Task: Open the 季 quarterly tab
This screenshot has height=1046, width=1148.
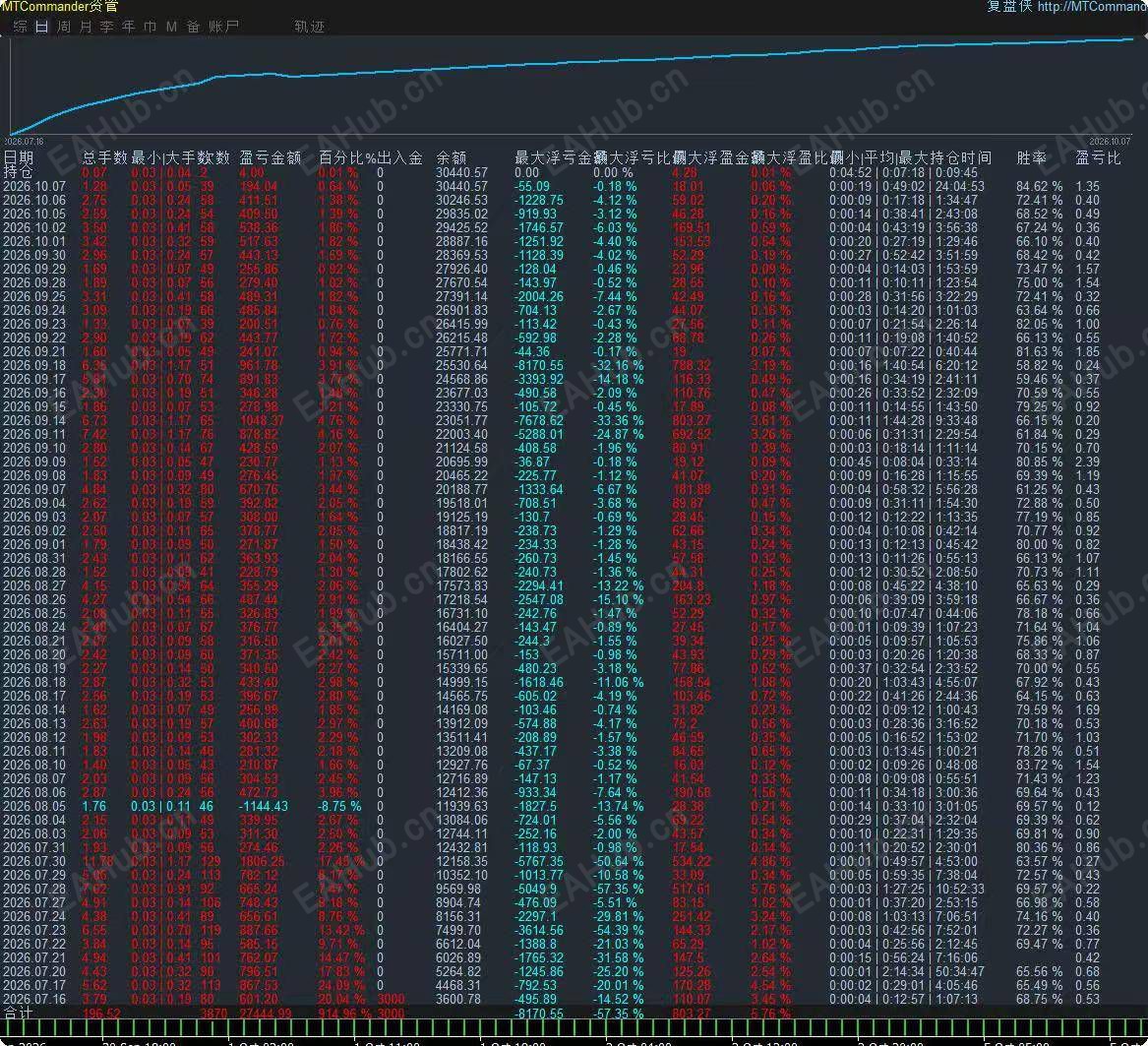Action: coord(107,27)
